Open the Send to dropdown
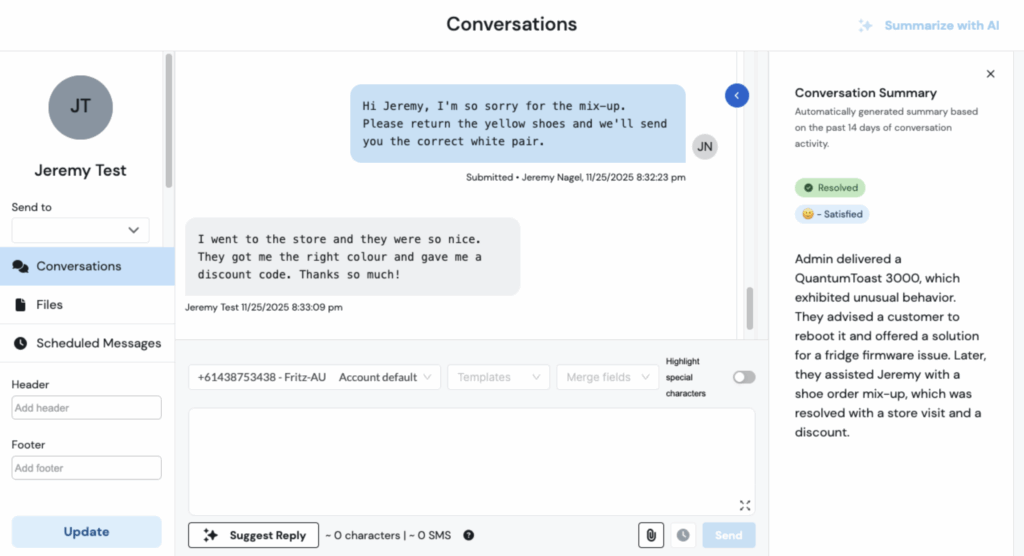Viewport: 1024px width, 556px height. [x=80, y=230]
